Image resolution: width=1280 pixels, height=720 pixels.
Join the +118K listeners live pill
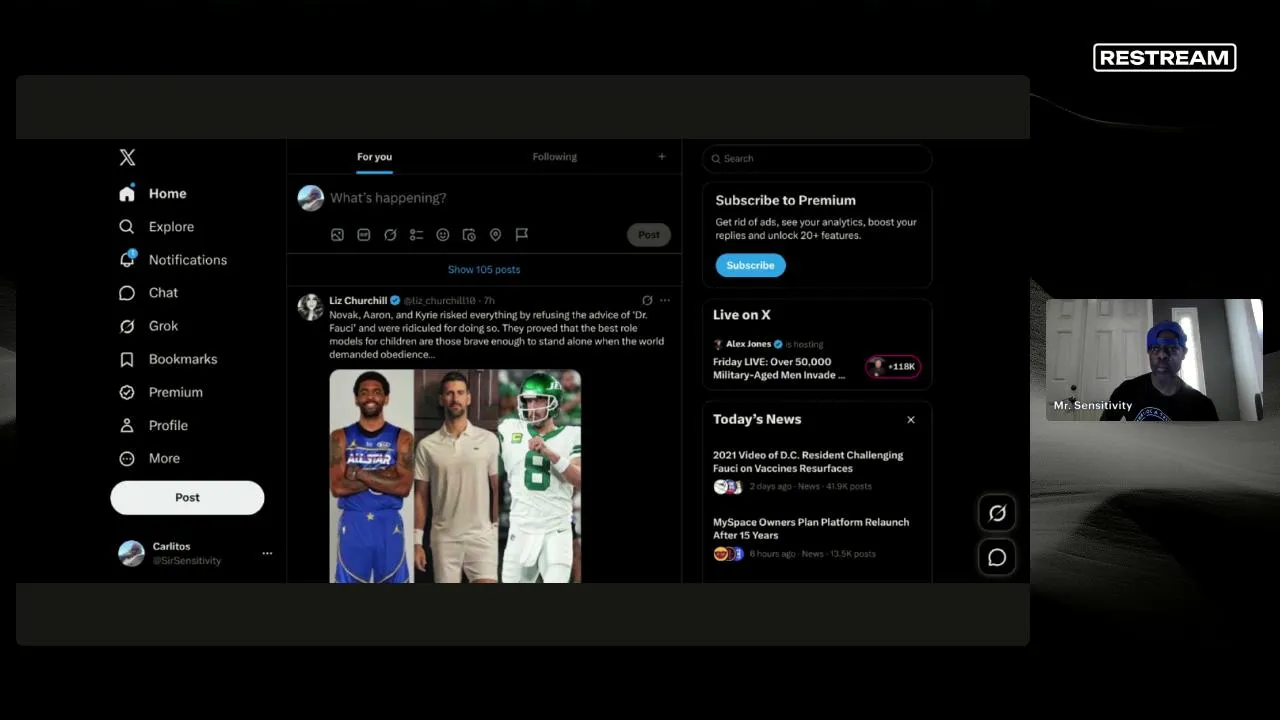pyautogui.click(x=893, y=367)
